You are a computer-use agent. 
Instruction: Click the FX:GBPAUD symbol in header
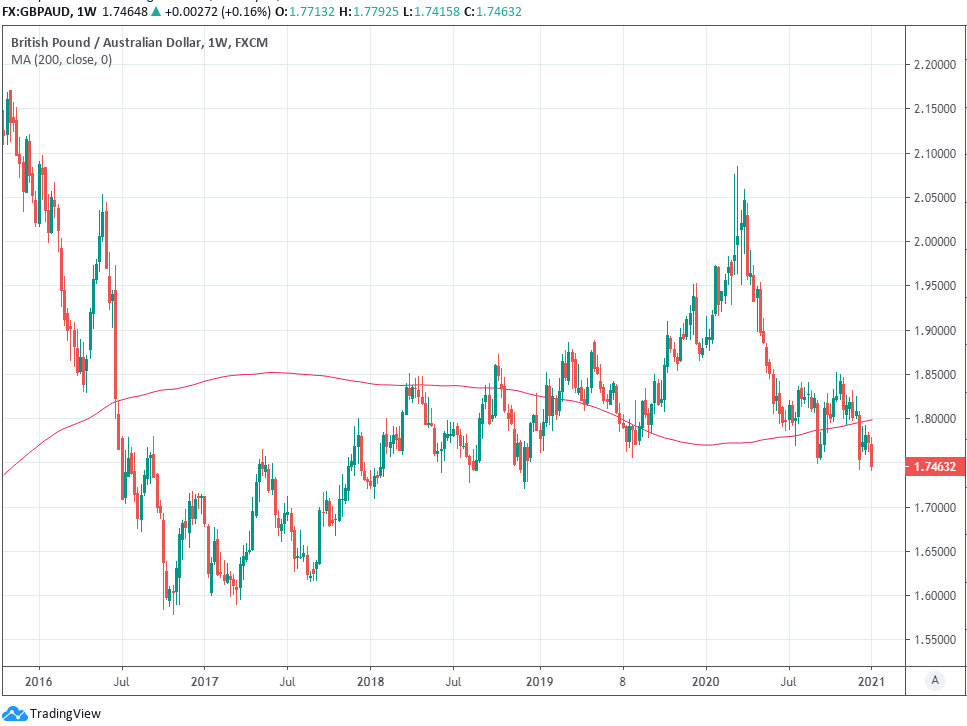tap(37, 11)
